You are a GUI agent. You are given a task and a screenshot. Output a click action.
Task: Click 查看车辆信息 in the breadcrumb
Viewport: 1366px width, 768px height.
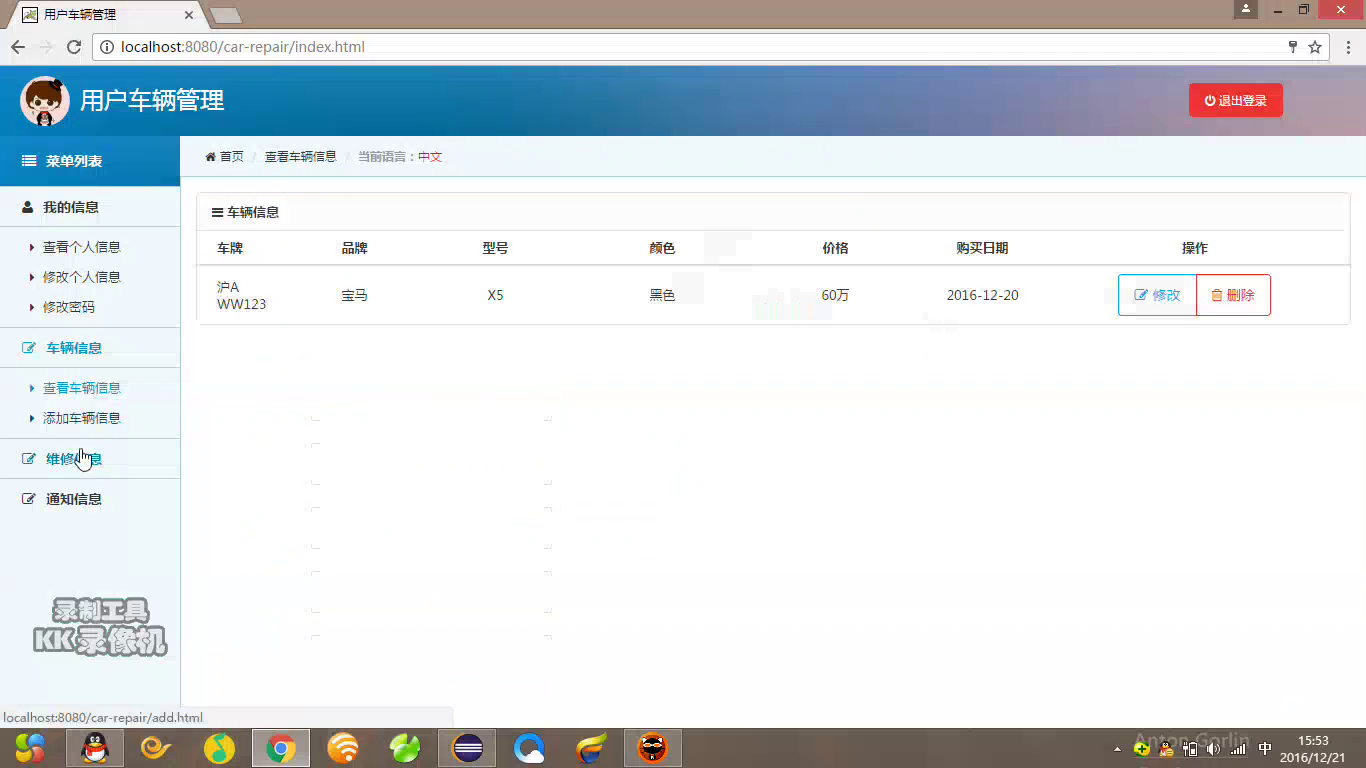pos(300,157)
